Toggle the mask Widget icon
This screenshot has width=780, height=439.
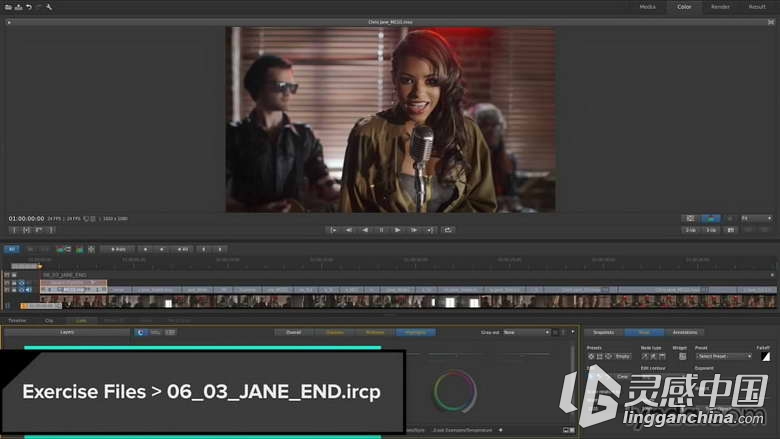point(682,356)
